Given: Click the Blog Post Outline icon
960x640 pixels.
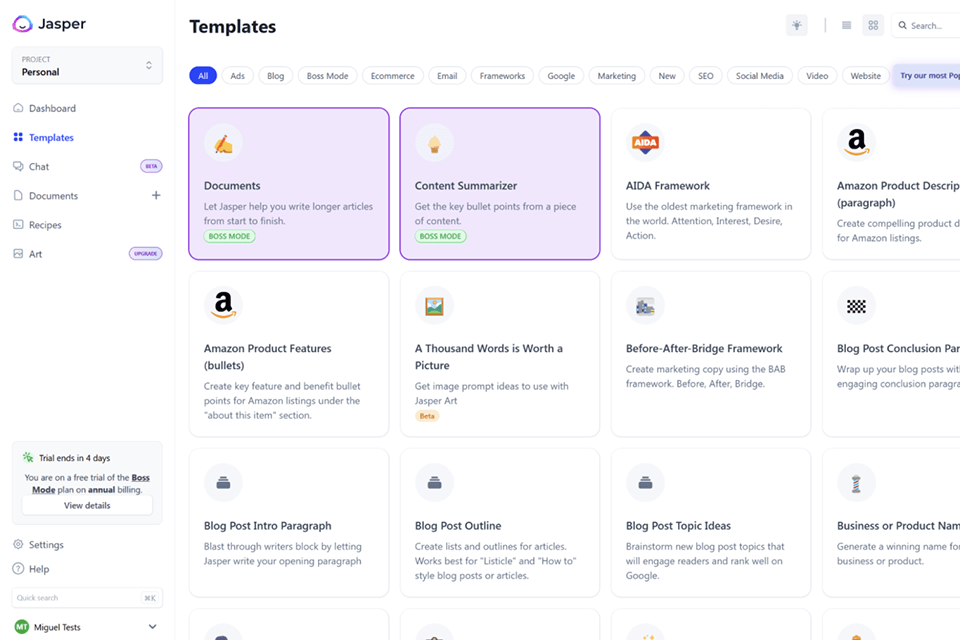Looking at the screenshot, I should [434, 483].
